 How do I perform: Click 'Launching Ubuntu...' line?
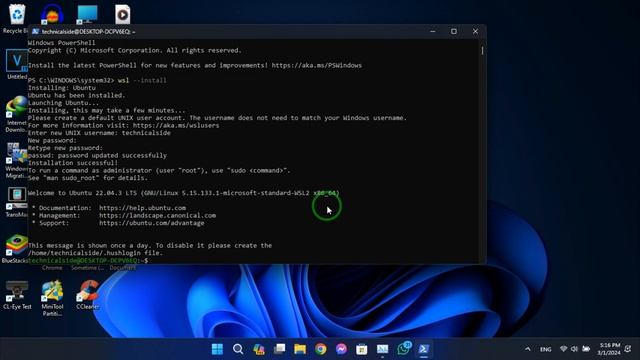click(x=63, y=103)
